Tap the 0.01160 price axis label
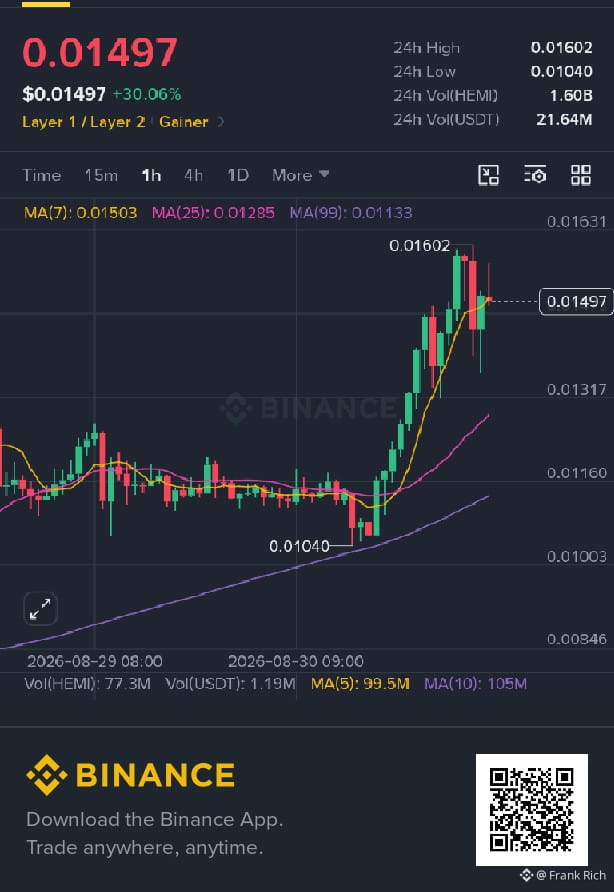Image resolution: width=614 pixels, height=892 pixels. click(576, 473)
